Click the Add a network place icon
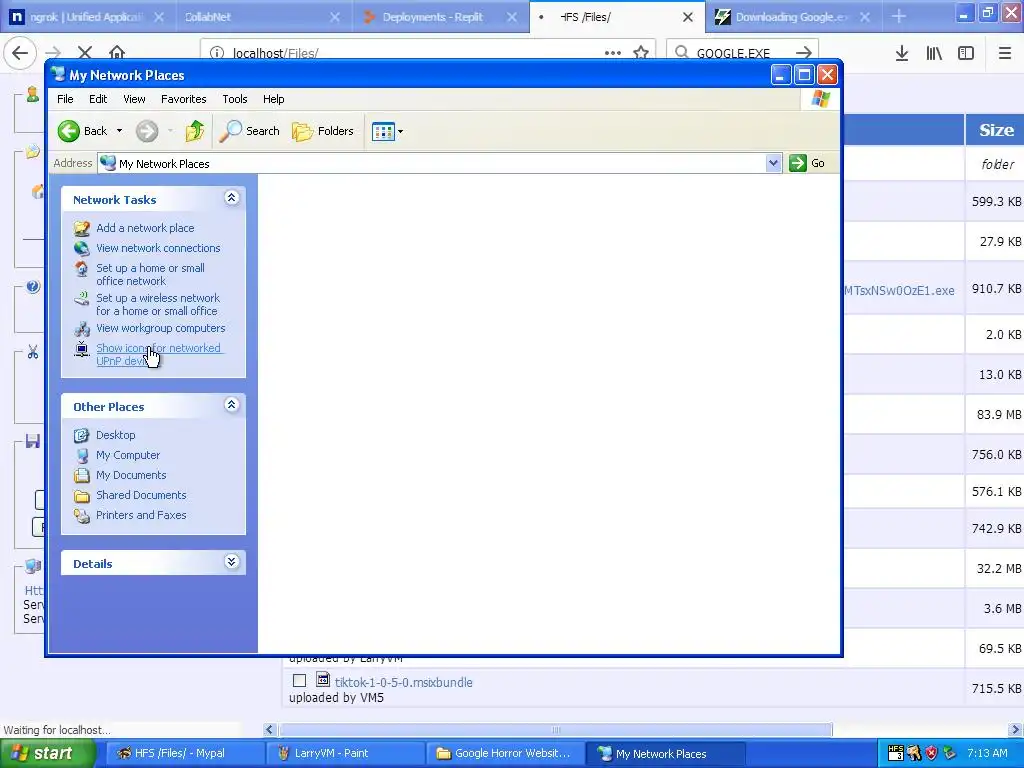 click(82, 228)
